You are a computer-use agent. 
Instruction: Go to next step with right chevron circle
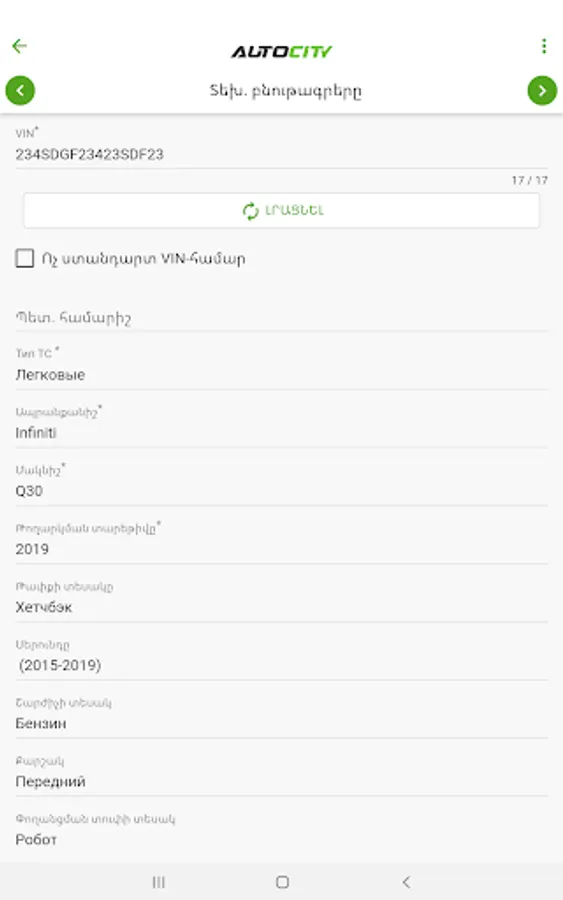[542, 91]
